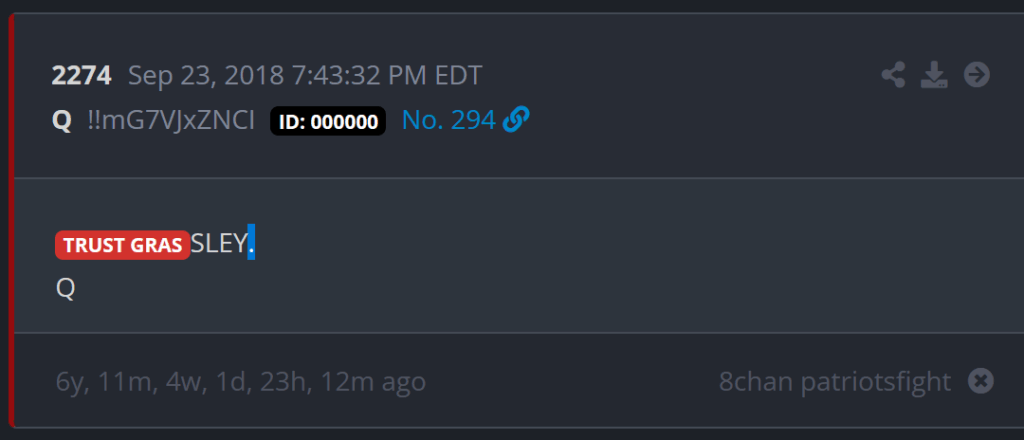
Task: Click the chain link icon beside No. 294
Action: (516, 119)
